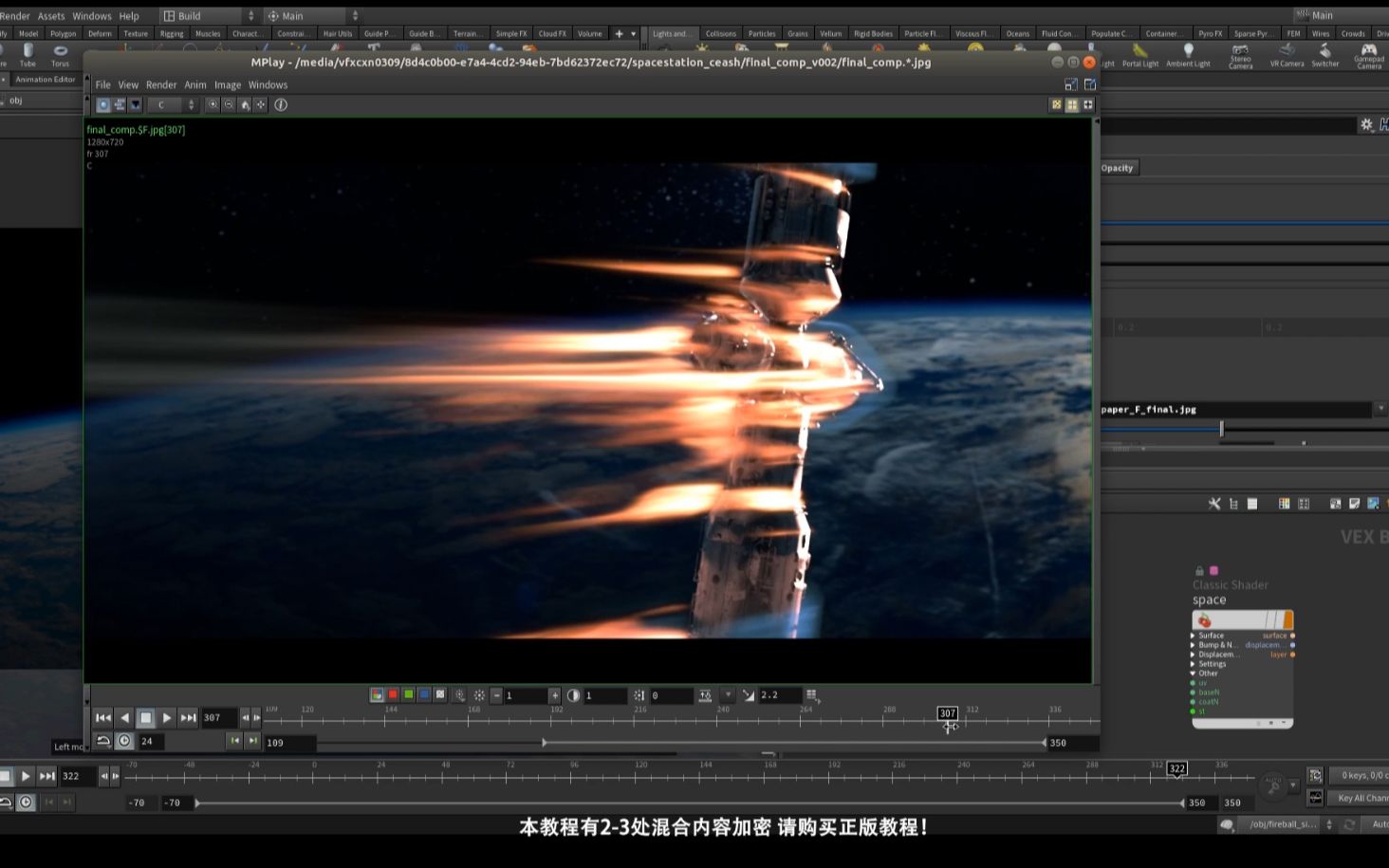
Task: Select the Portal Light shelf tool
Action: point(1140,55)
